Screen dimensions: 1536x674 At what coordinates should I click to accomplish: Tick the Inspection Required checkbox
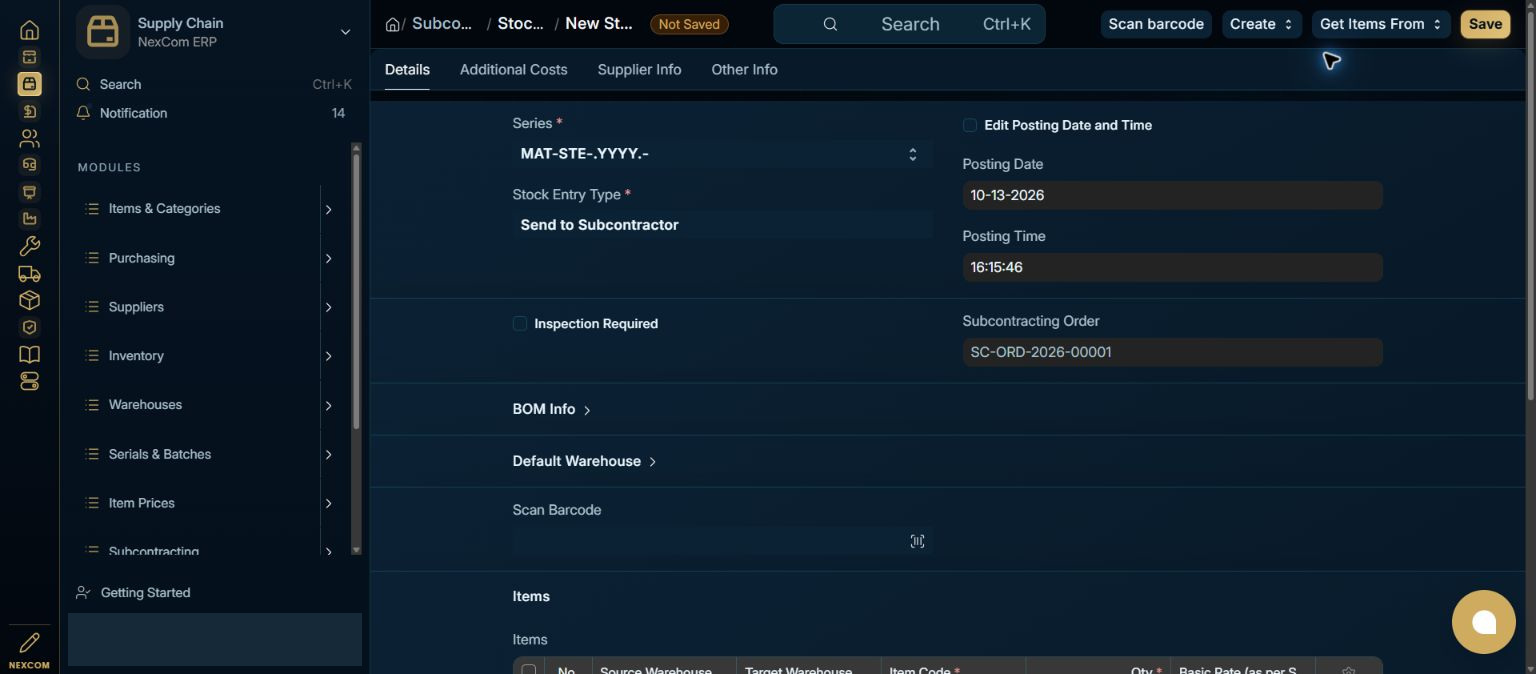[520, 323]
